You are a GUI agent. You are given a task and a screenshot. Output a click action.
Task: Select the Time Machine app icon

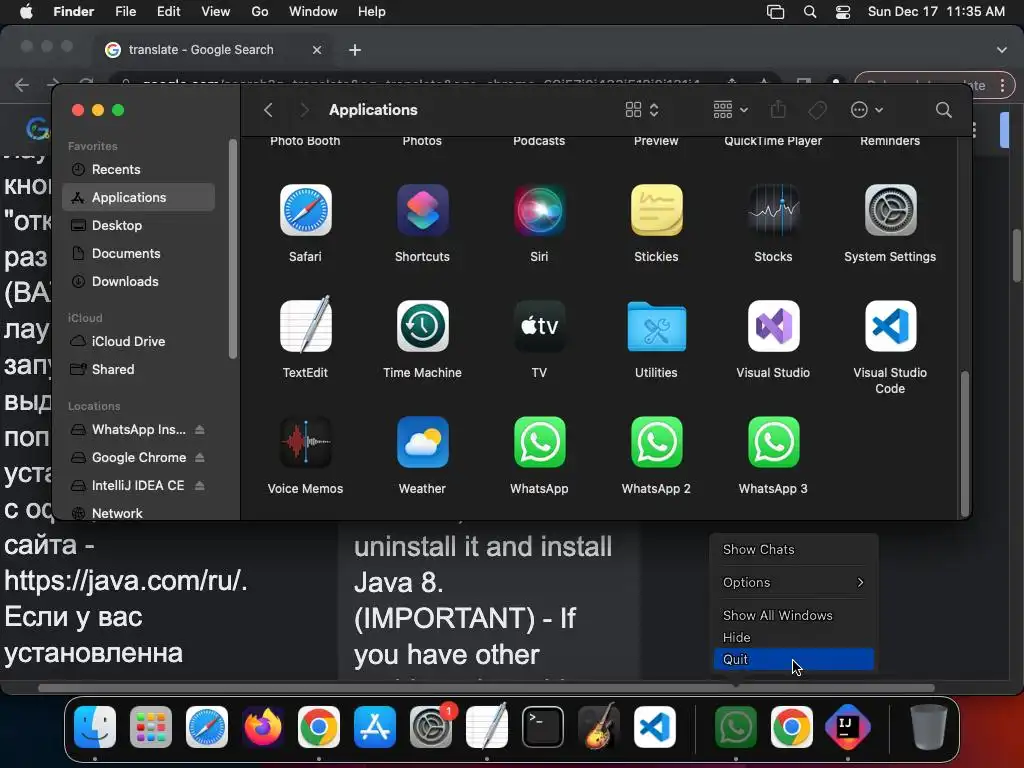coord(422,326)
